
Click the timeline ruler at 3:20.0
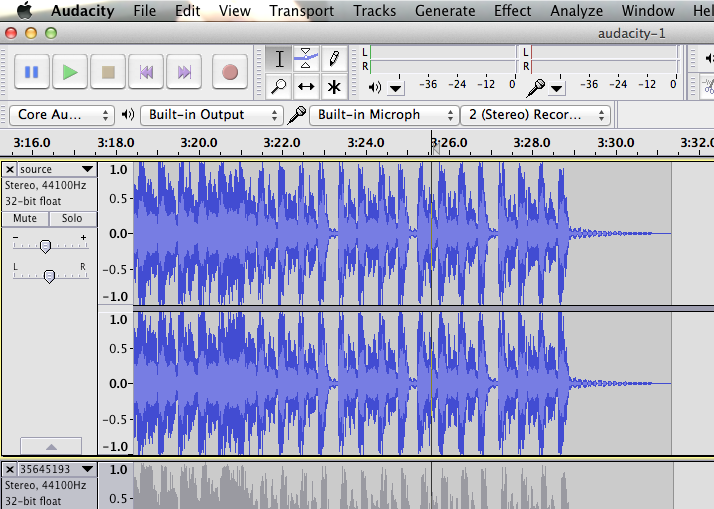199,143
